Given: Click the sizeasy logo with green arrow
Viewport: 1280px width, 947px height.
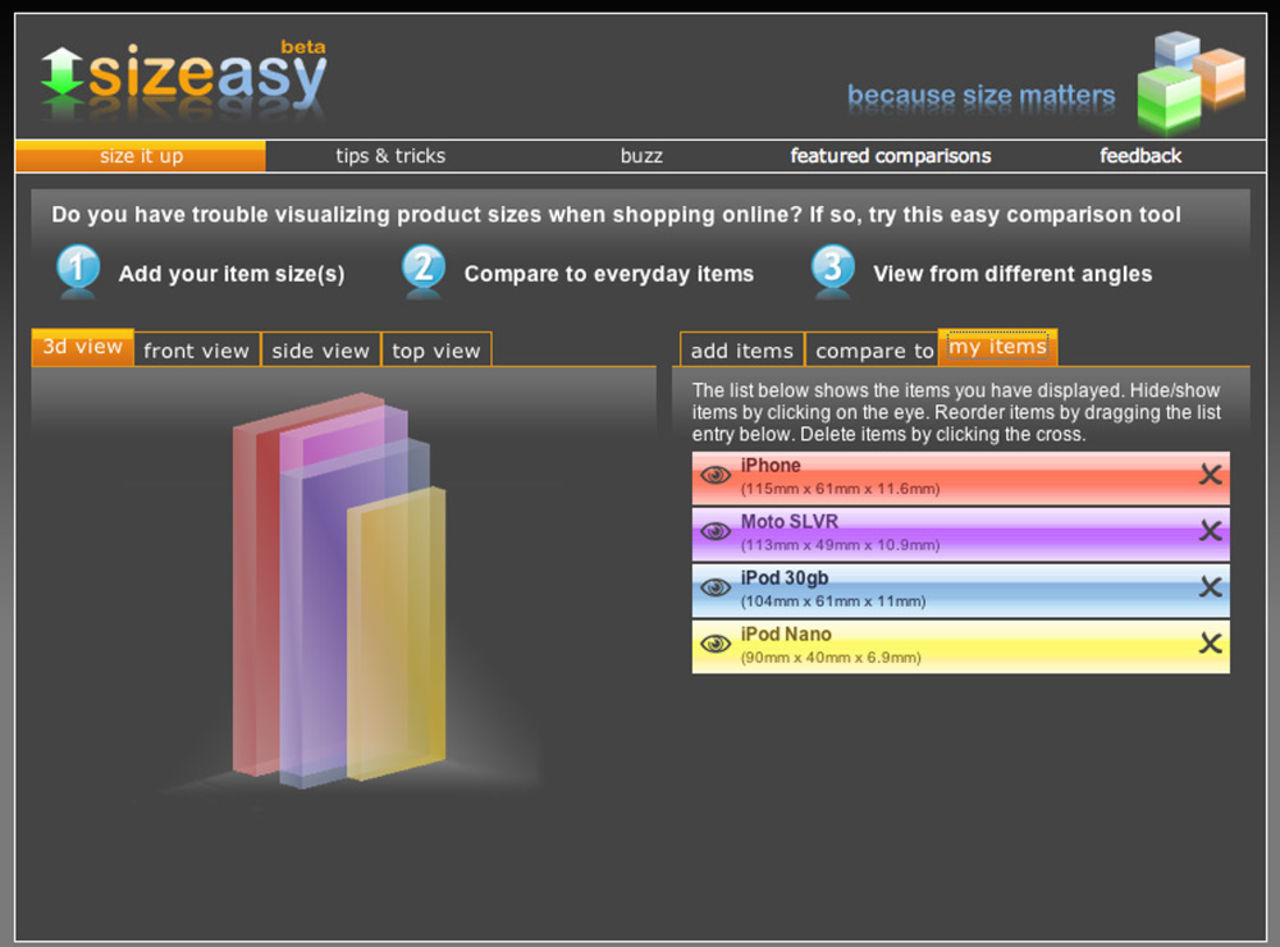Looking at the screenshot, I should pyautogui.click(x=184, y=77).
